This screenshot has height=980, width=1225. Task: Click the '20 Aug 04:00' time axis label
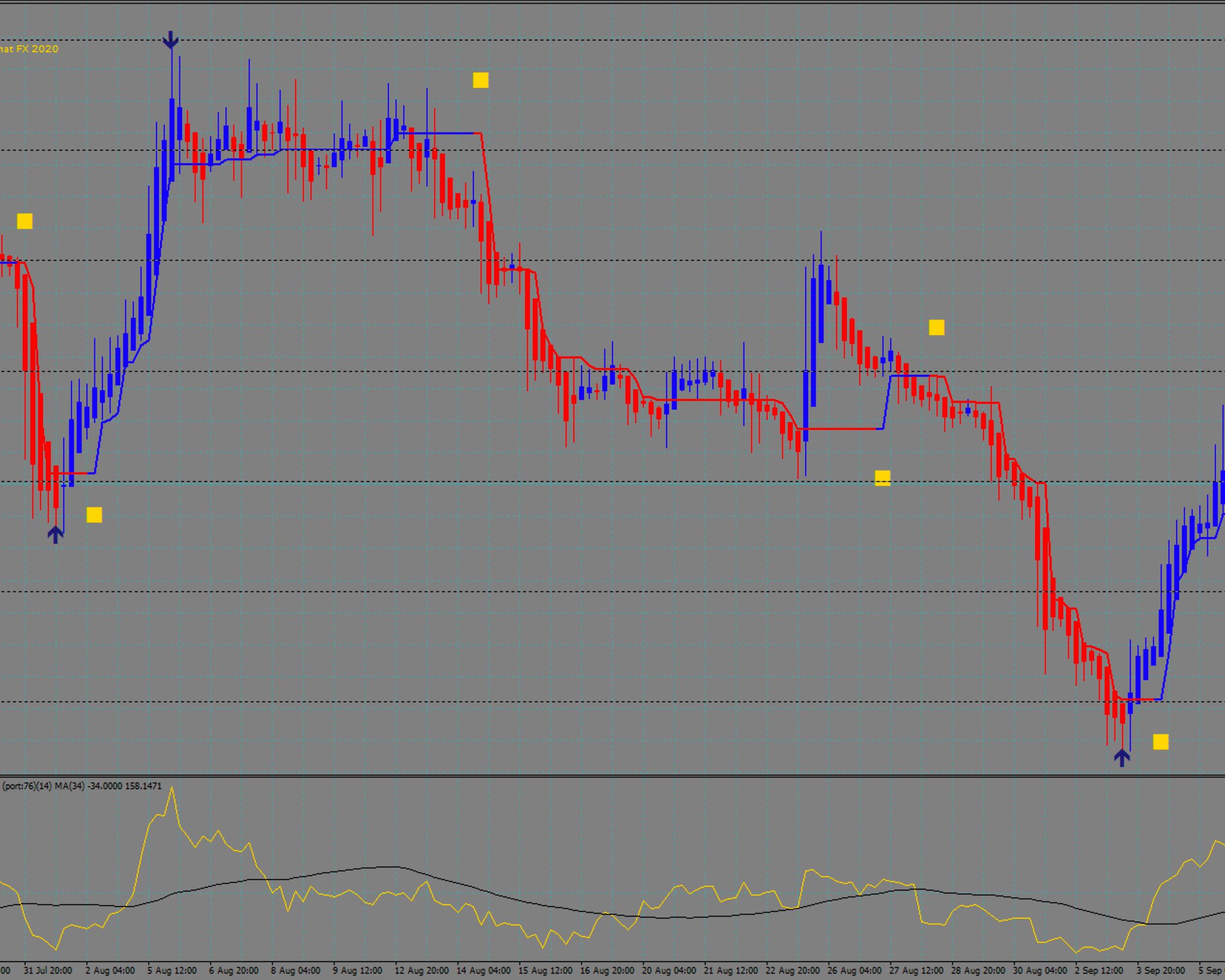coord(669,970)
